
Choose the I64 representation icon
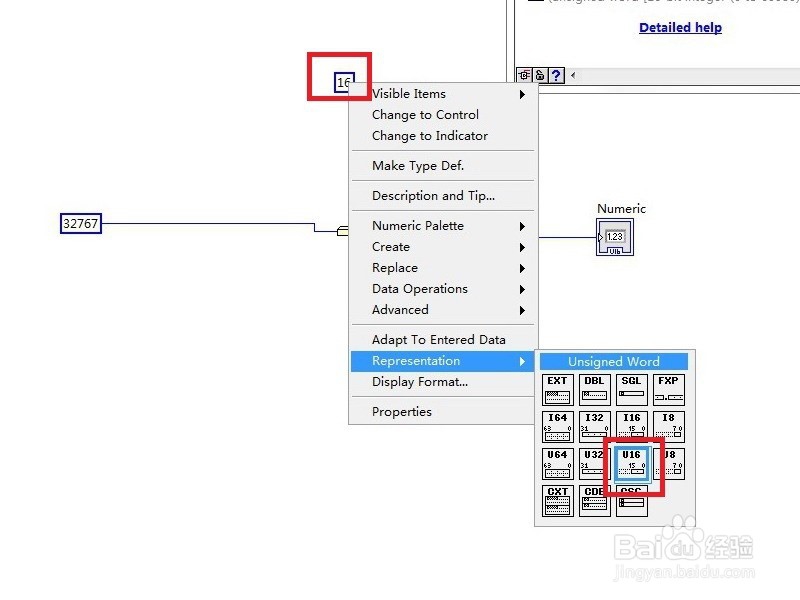558,427
